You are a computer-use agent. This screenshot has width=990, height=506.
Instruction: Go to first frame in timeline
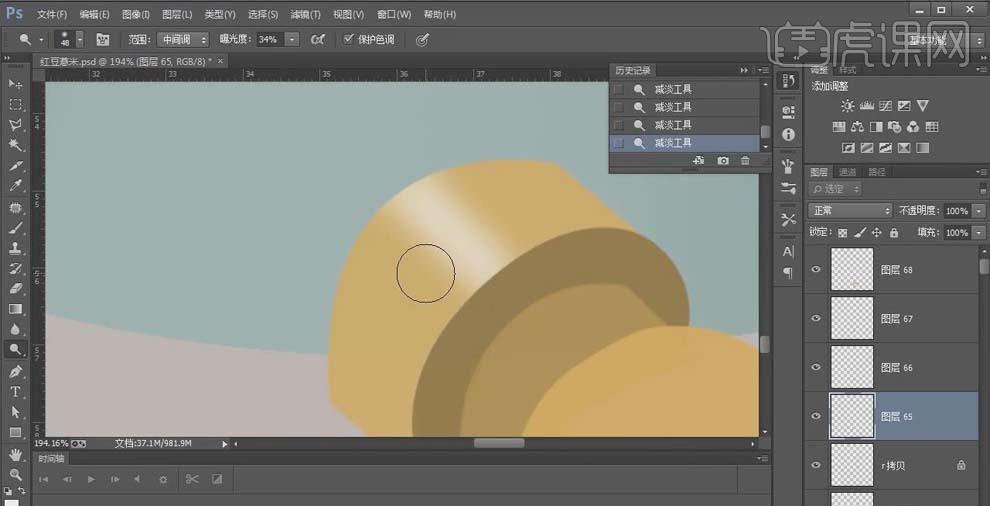(x=44, y=479)
